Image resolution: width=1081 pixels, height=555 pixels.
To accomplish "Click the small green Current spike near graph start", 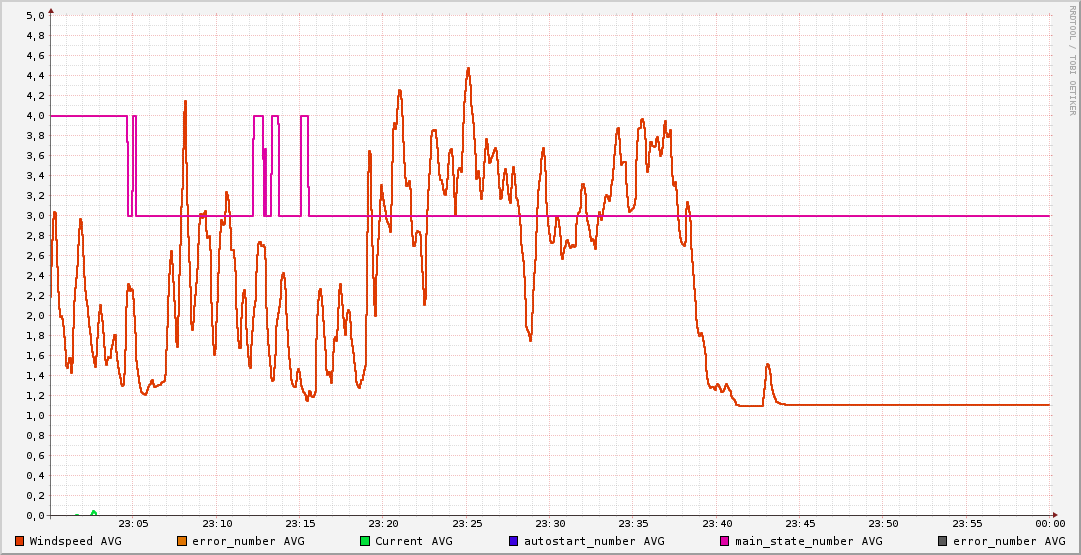I will [x=93, y=512].
